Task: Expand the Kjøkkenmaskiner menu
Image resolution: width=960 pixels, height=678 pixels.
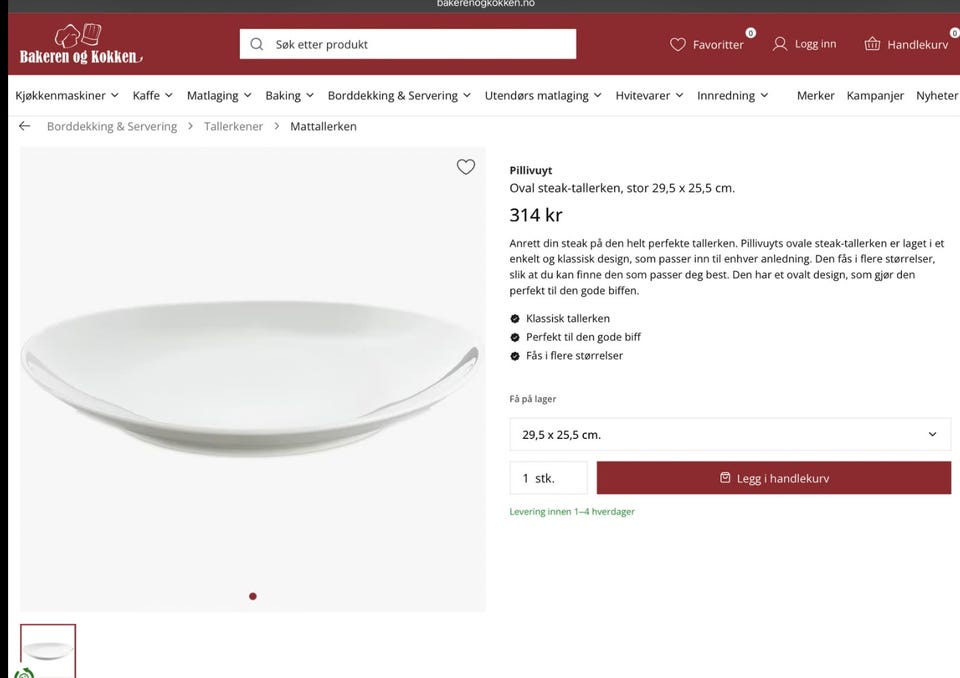Action: click(x=67, y=96)
